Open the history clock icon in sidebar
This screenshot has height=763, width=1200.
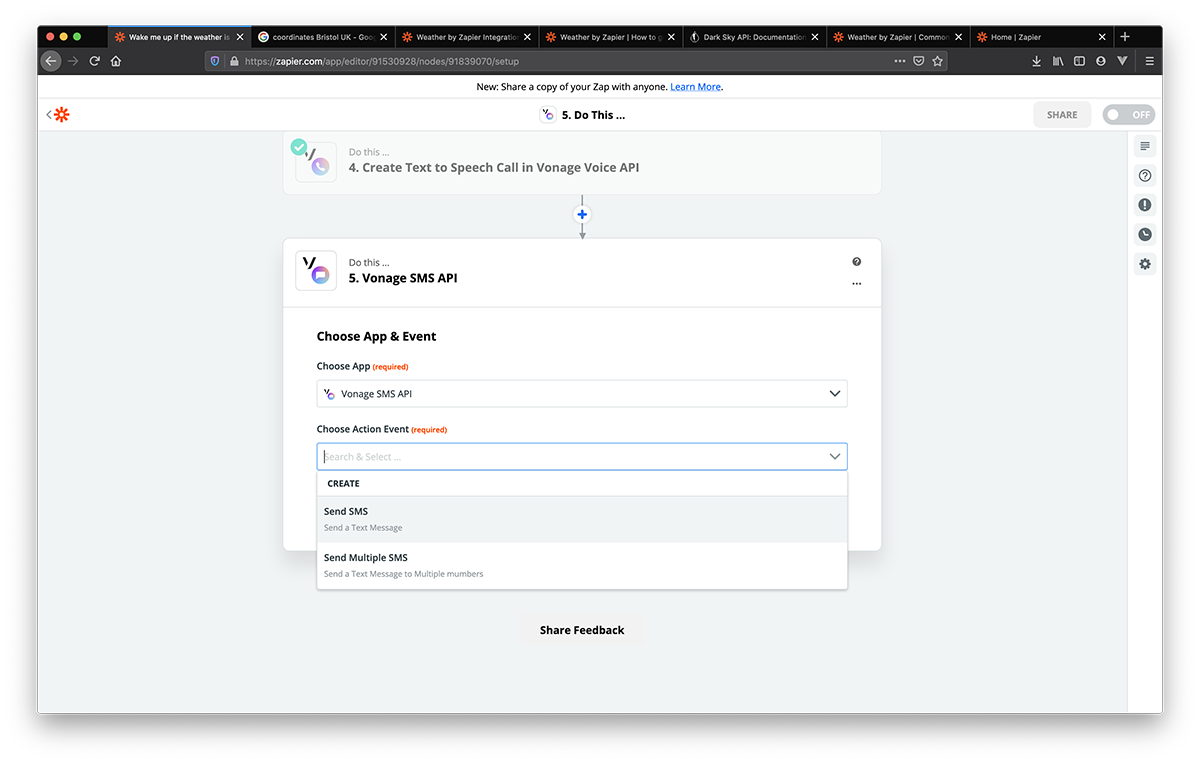[x=1145, y=235]
